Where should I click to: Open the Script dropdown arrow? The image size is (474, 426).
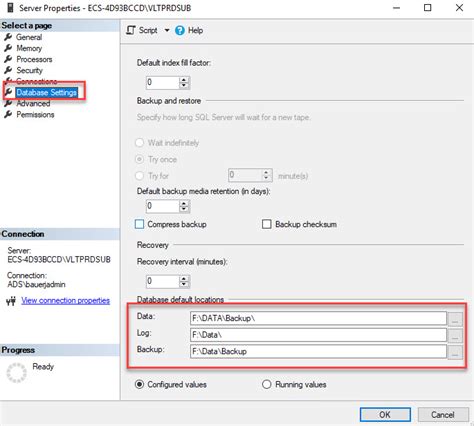click(167, 30)
